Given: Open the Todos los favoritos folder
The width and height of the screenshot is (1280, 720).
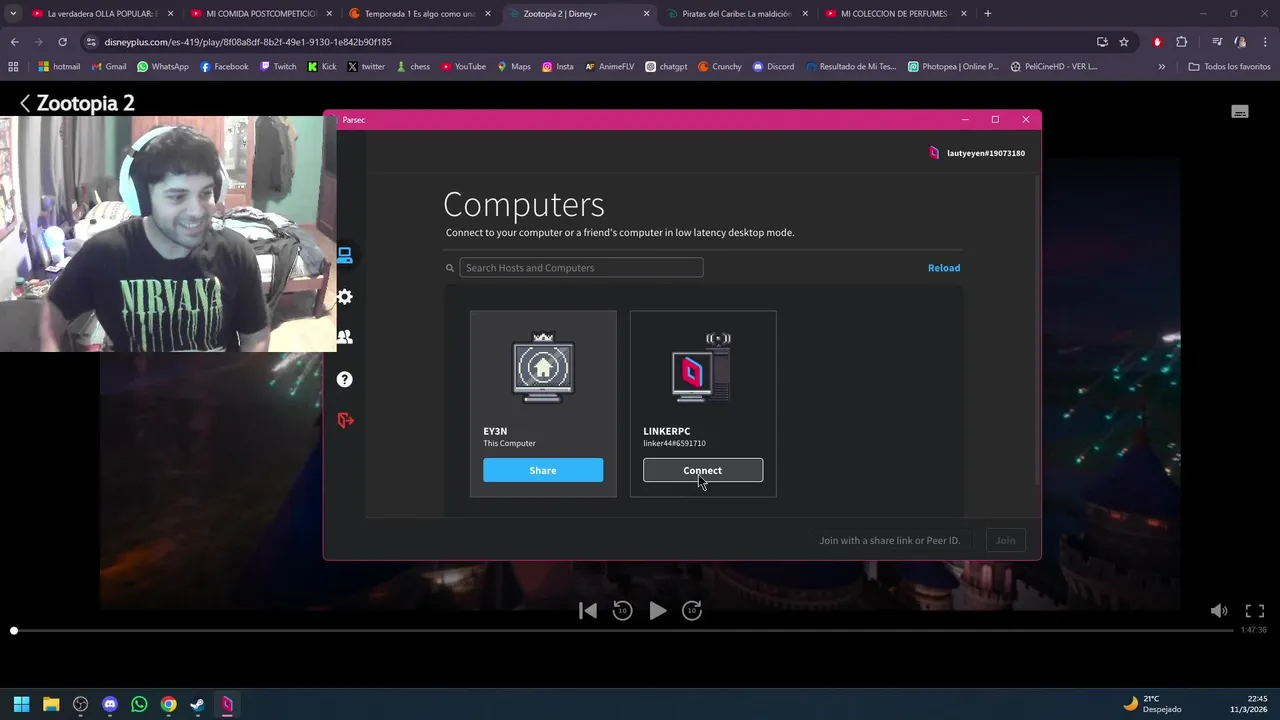Looking at the screenshot, I should click(1228, 67).
